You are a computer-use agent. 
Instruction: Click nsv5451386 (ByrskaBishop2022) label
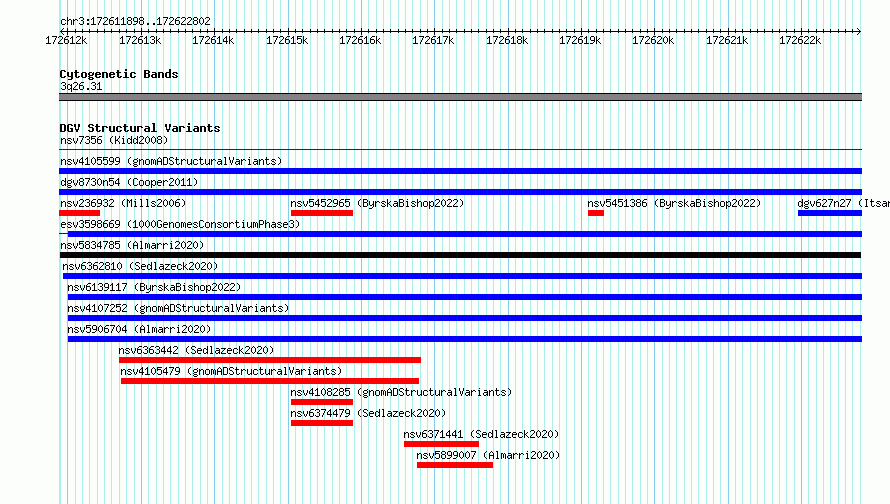pyautogui.click(x=674, y=203)
